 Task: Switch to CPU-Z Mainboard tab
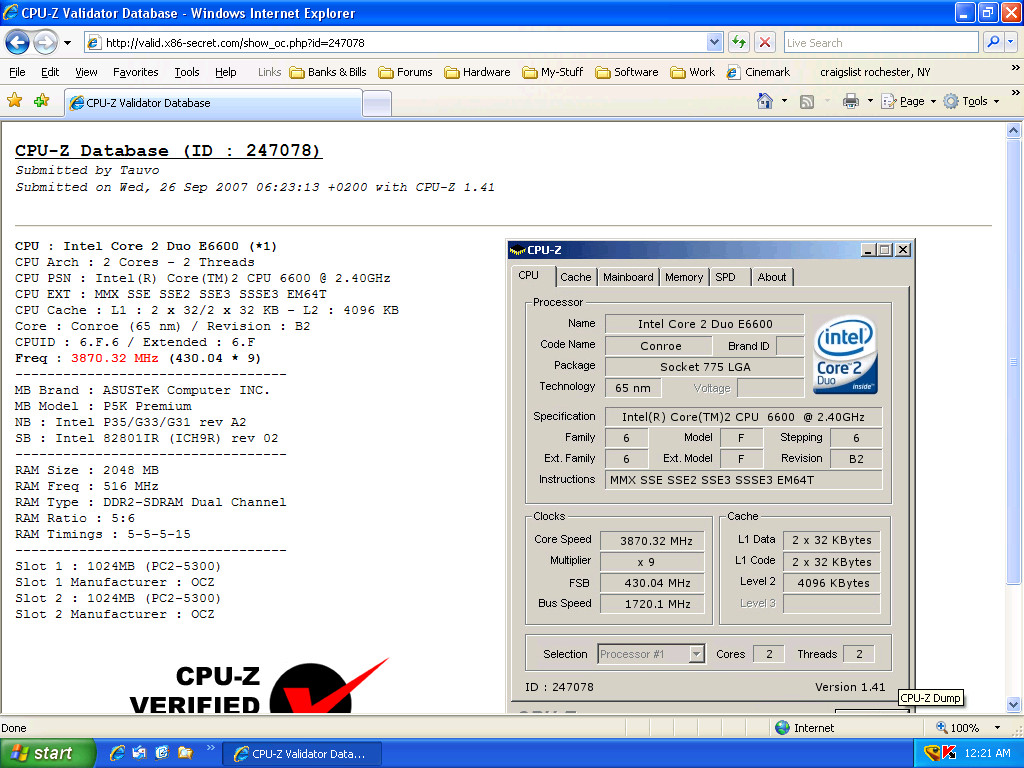pyautogui.click(x=628, y=277)
